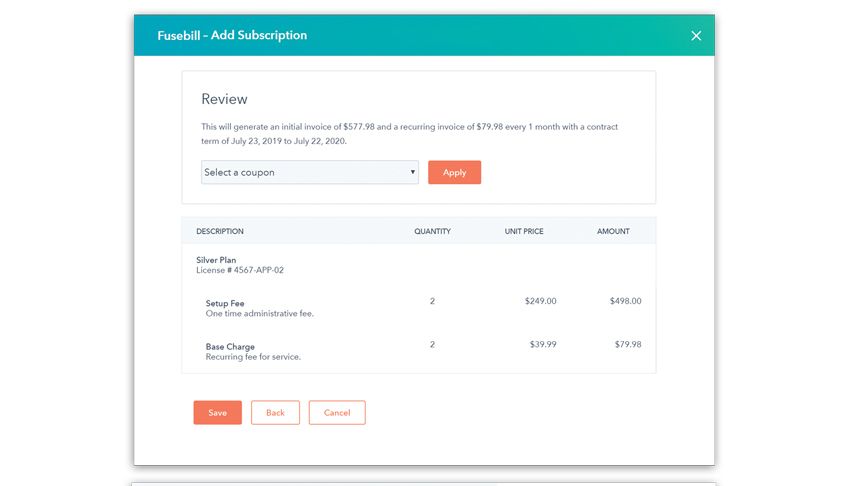863x486 pixels.
Task: Select the License # 4567-APP-02 text
Action: tap(240, 270)
